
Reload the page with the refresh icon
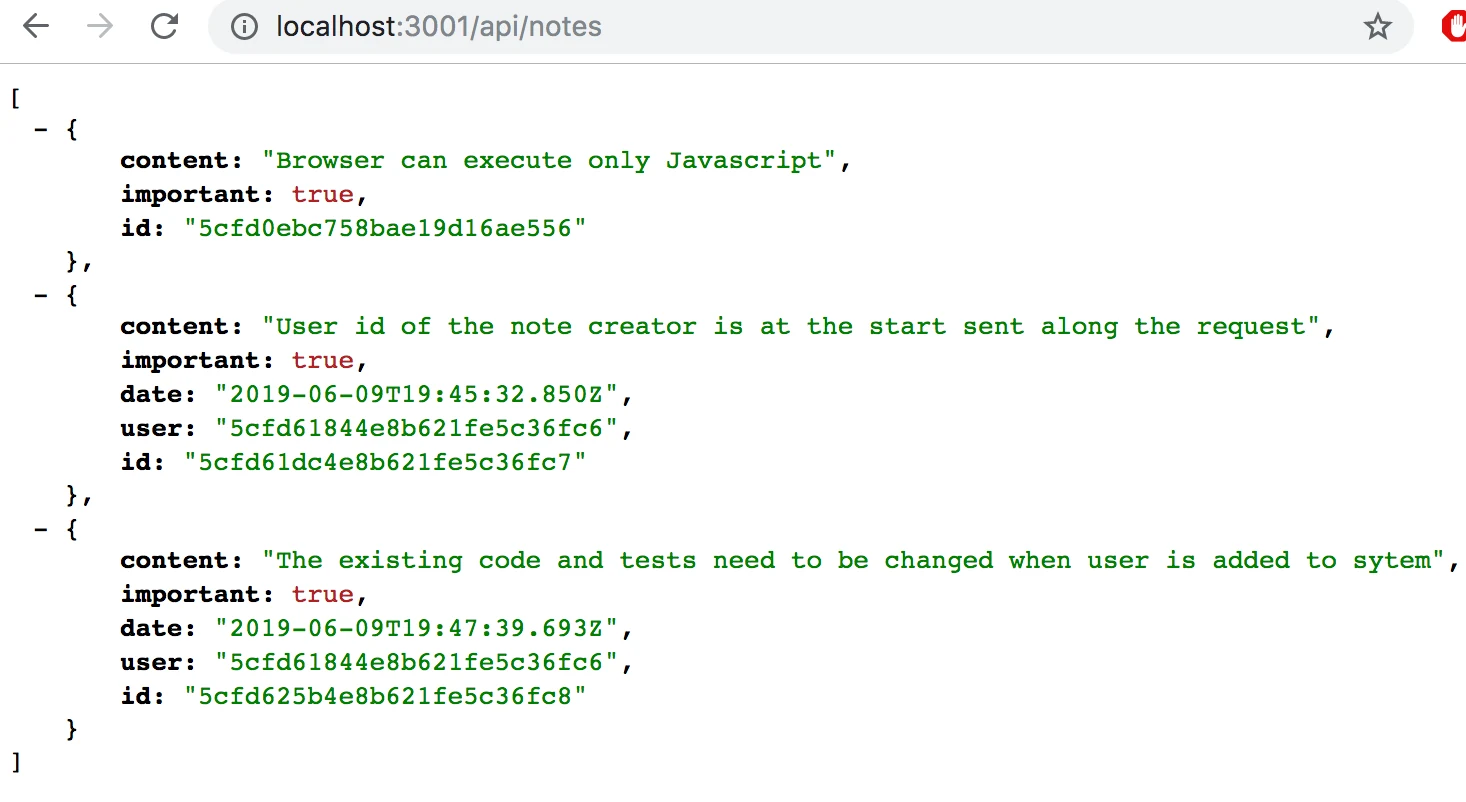pyautogui.click(x=164, y=26)
